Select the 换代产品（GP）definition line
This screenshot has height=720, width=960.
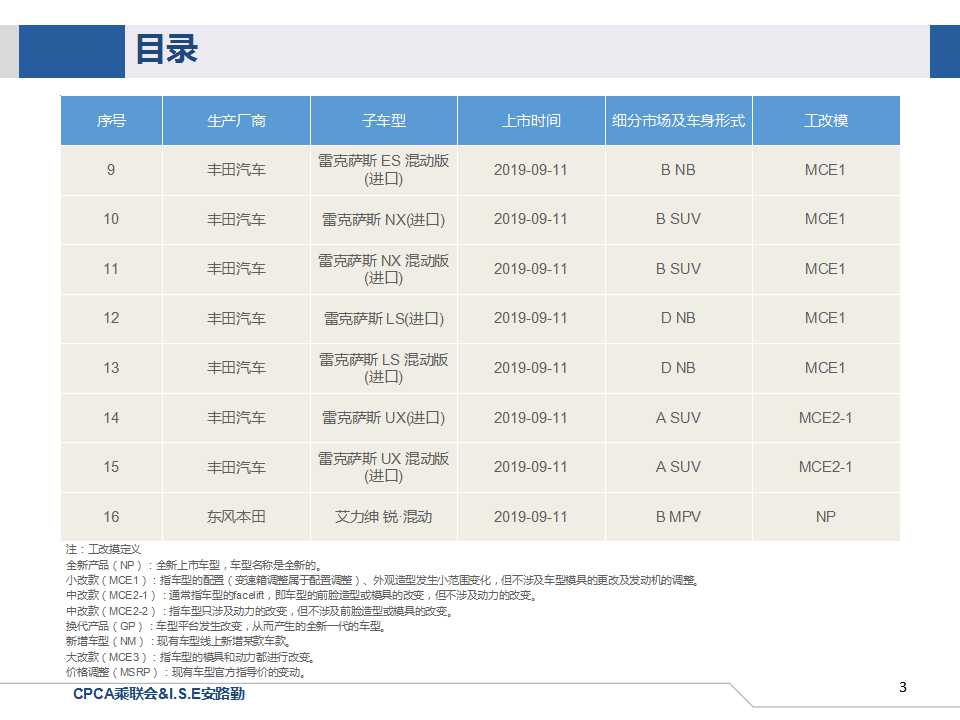click(226, 626)
